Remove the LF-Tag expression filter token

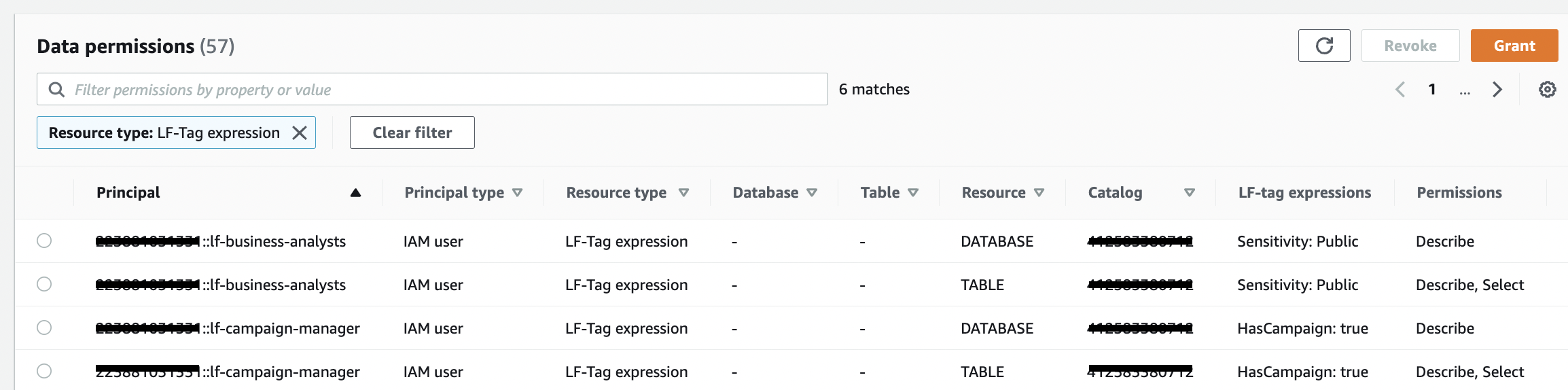tap(299, 132)
